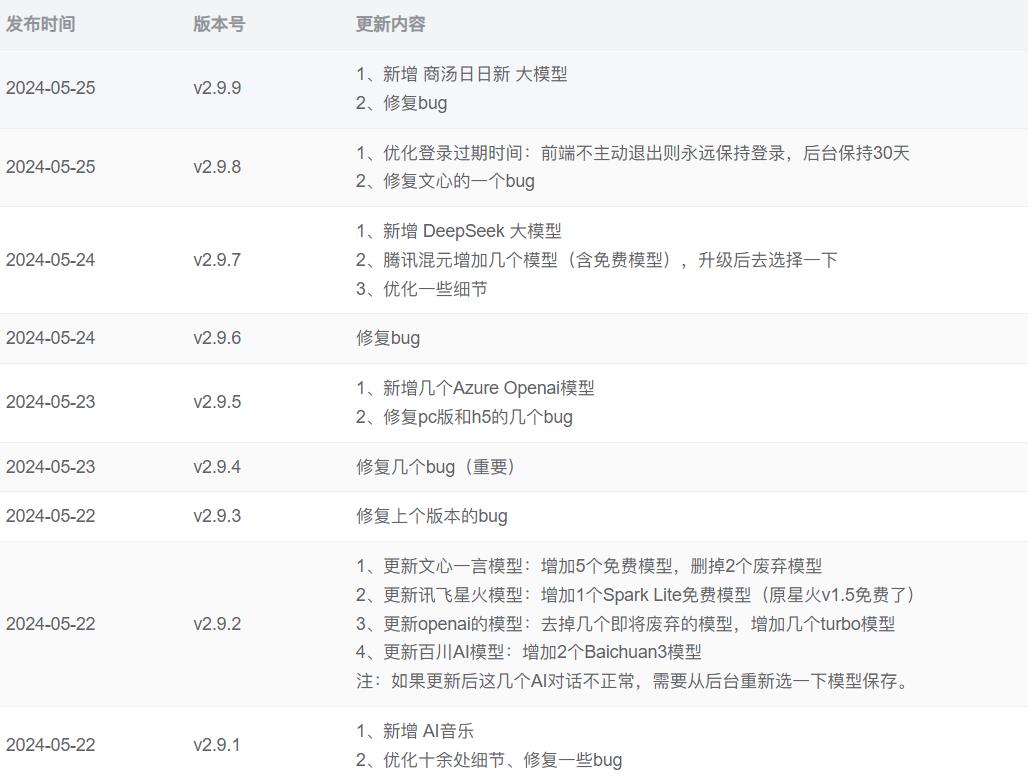Click the line about 腾讯混元增加几个模型
Image resolution: width=1028 pixels, height=783 pixels.
point(597,260)
